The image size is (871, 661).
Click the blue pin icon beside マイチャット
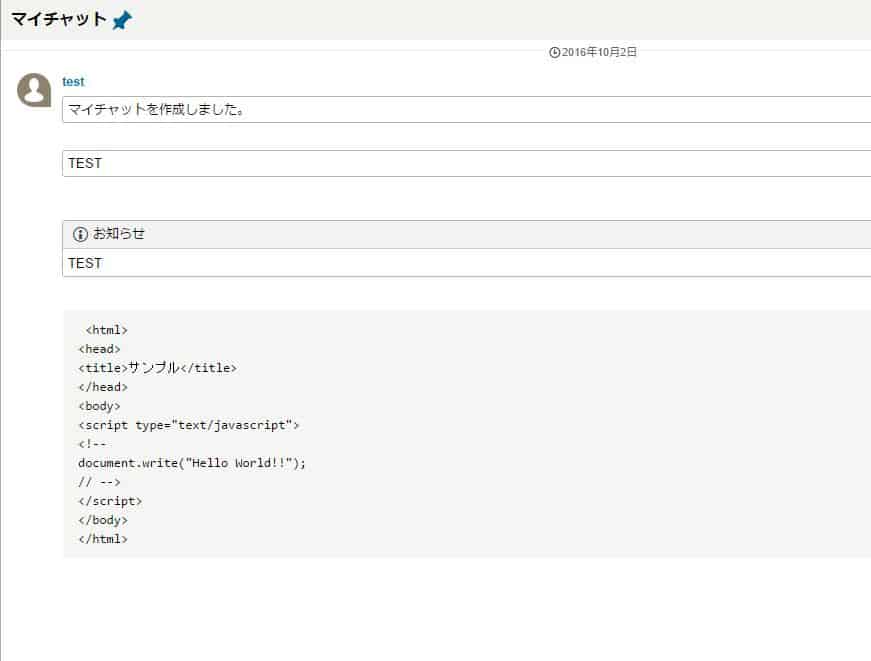(x=122, y=21)
